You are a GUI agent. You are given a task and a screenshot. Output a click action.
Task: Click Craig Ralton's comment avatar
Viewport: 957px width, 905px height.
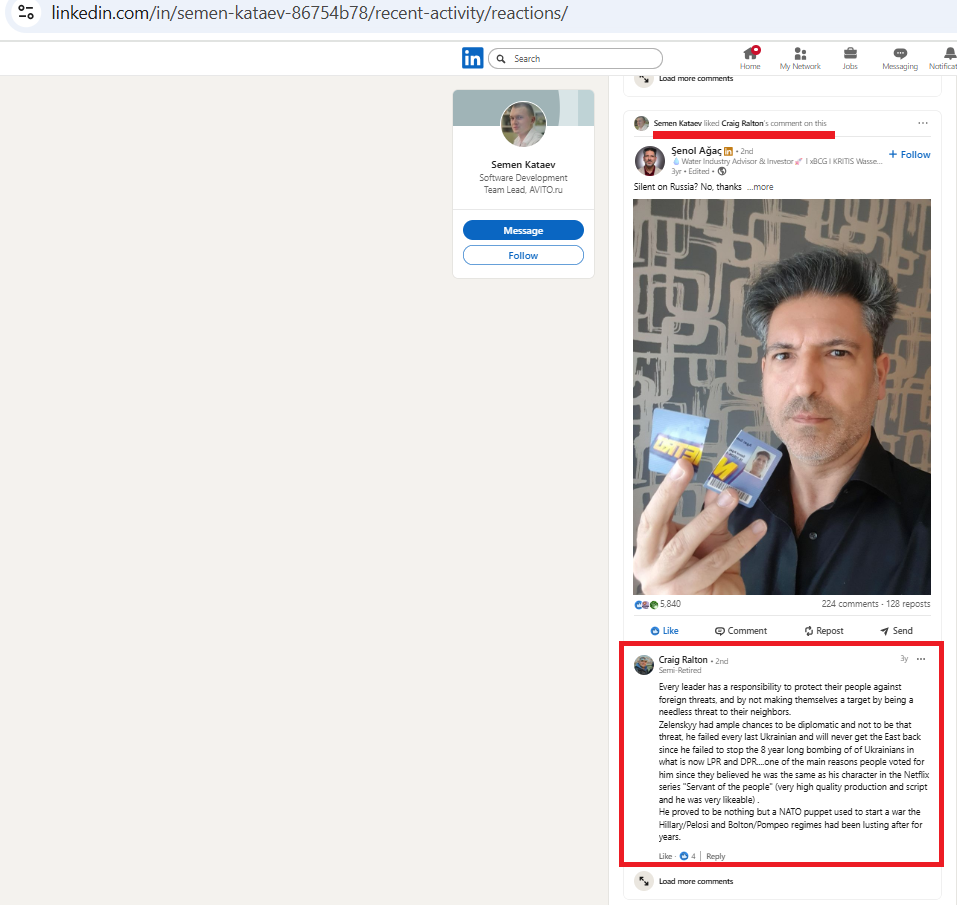[644, 665]
